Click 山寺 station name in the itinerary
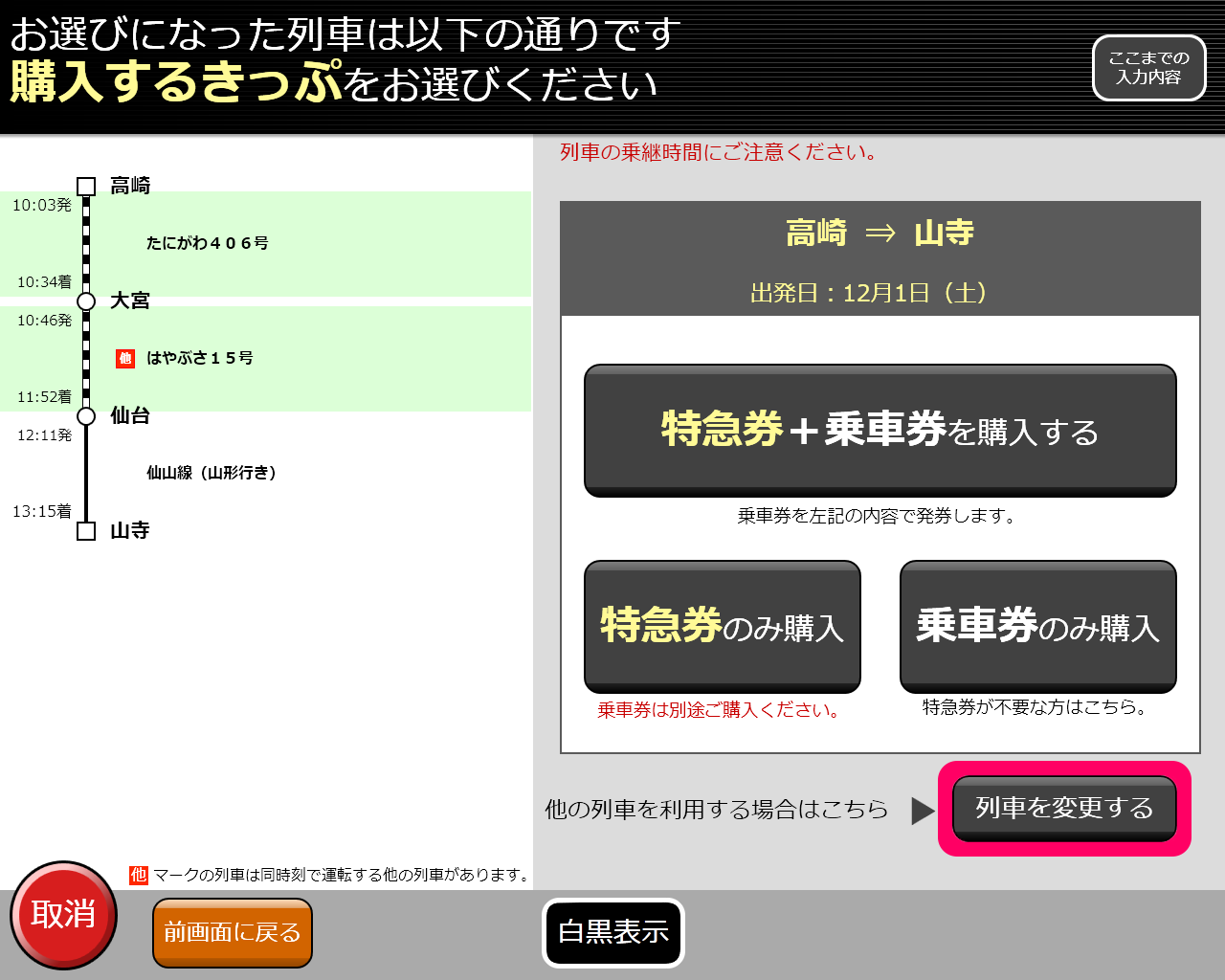1225x980 pixels. [x=130, y=530]
